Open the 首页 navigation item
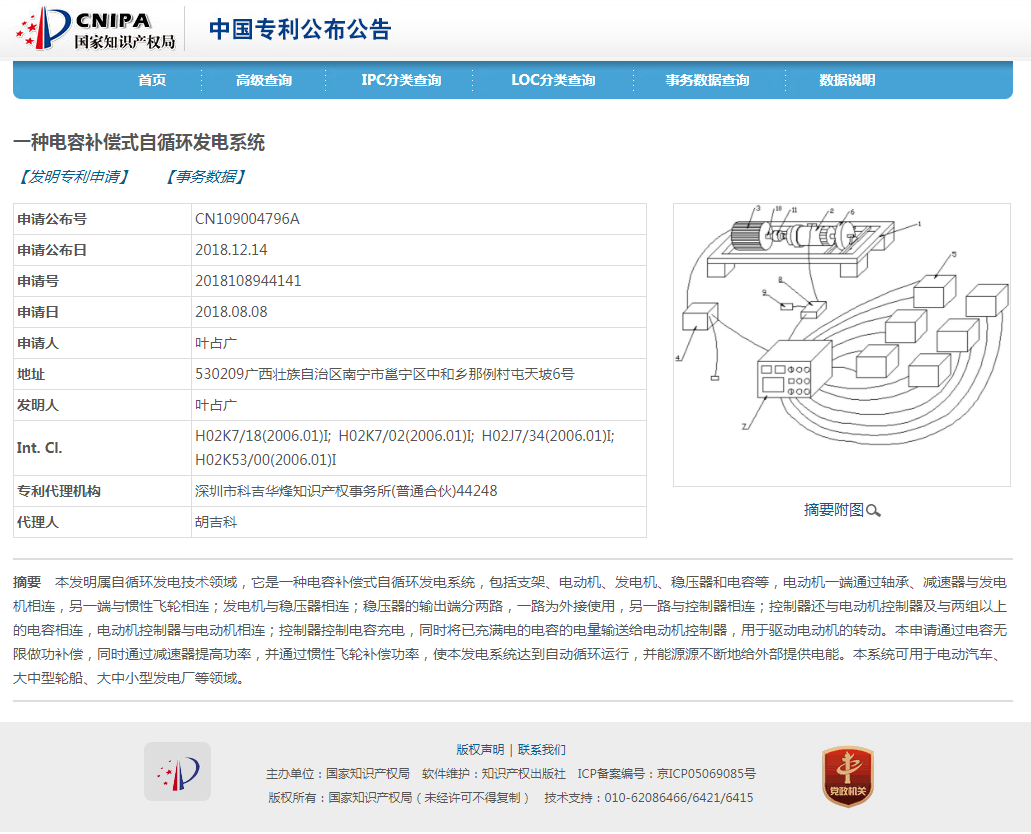This screenshot has height=834, width=1031. pyautogui.click(x=152, y=80)
